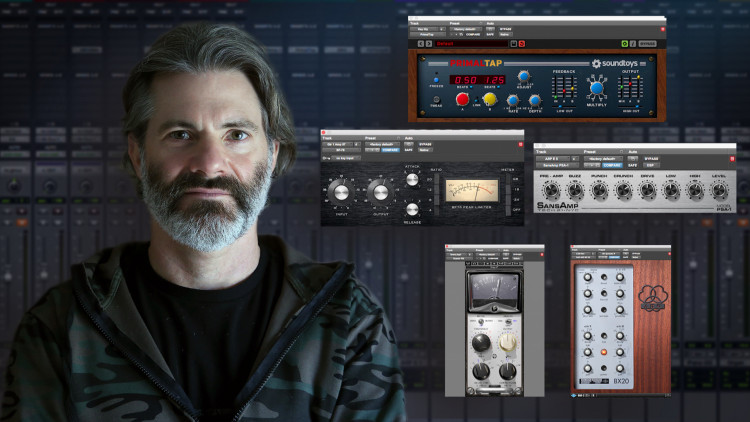The image size is (750, 422).
Task: Click the interlocked-rings logo on the BX20 panel
Action: click(652, 298)
